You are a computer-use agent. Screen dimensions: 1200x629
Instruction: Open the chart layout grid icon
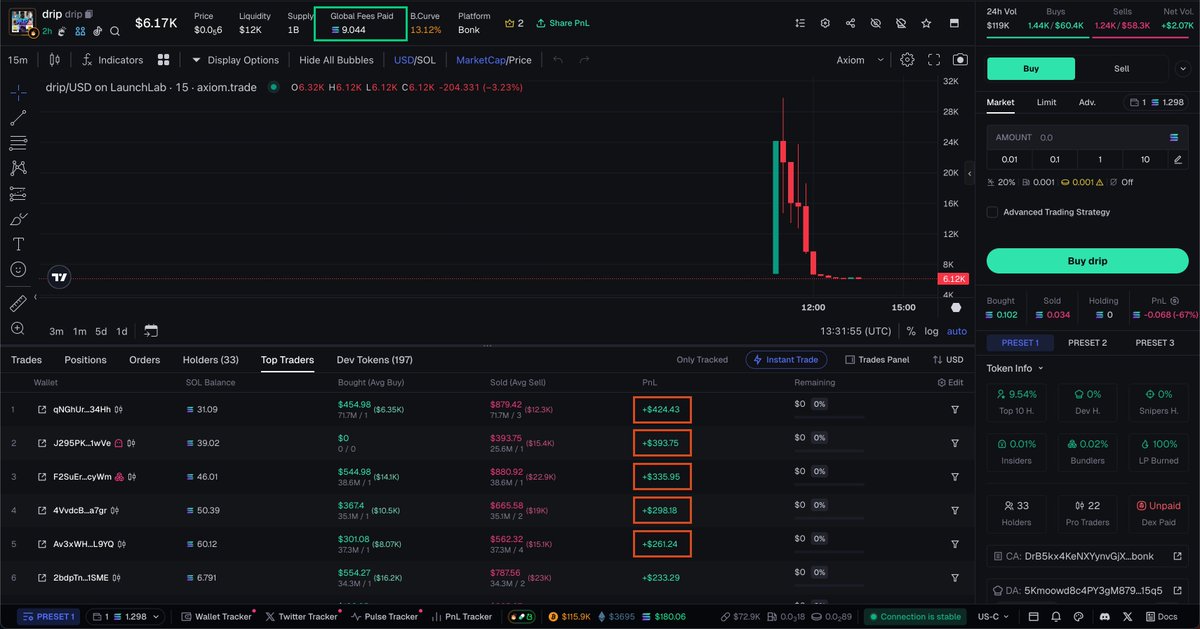(x=163, y=60)
